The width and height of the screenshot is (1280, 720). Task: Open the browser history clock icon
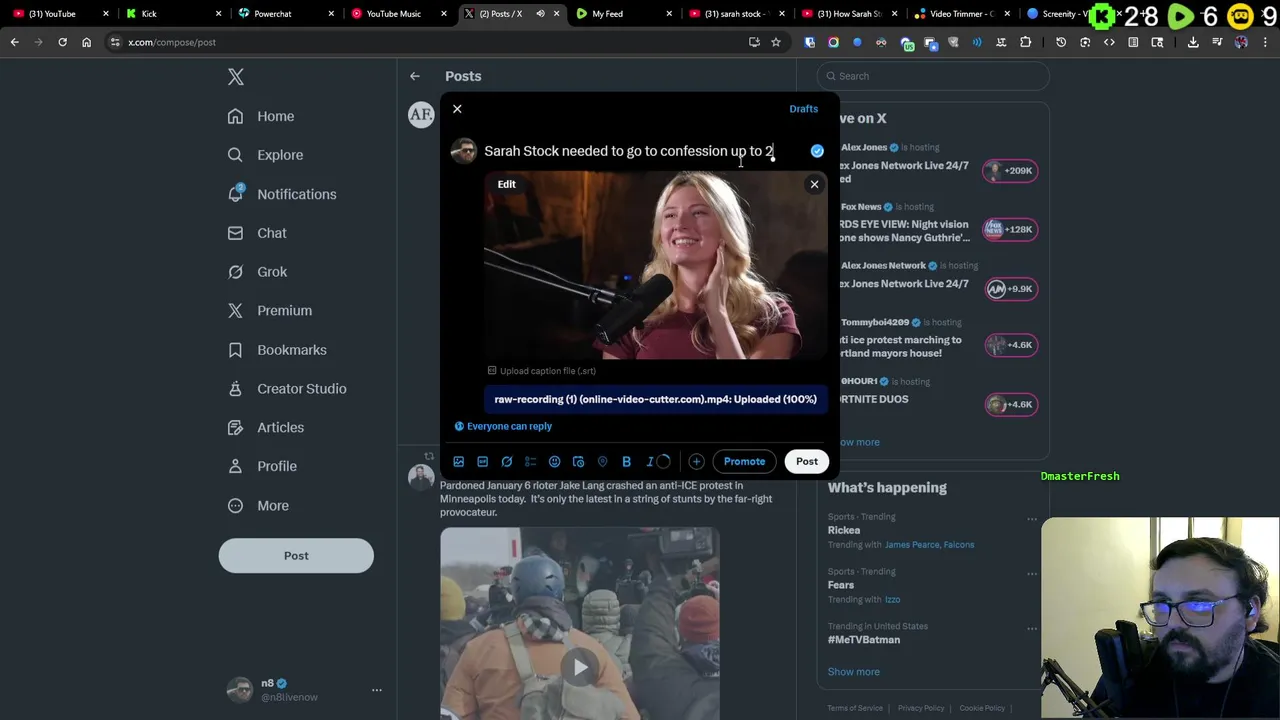[1061, 42]
